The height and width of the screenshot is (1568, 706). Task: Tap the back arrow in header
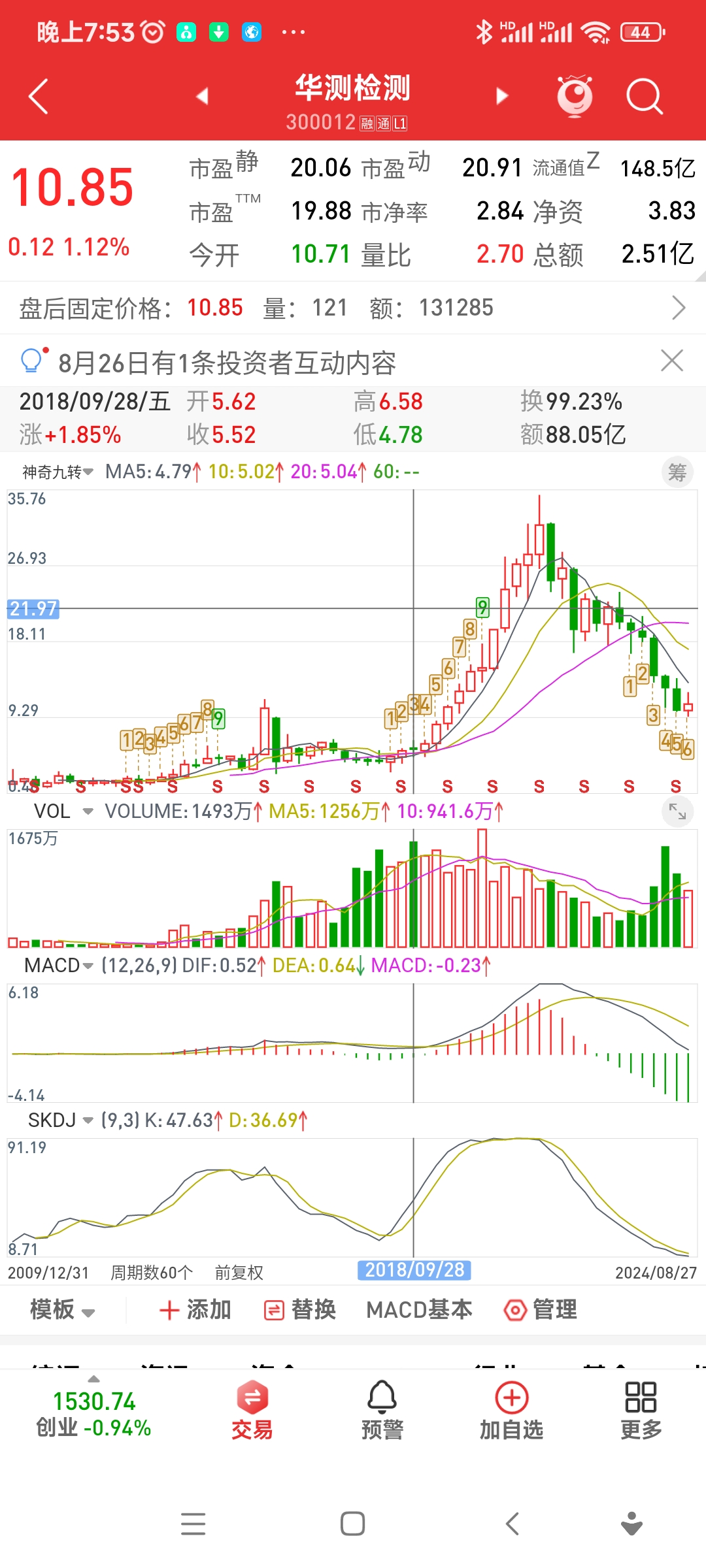pos(39,97)
